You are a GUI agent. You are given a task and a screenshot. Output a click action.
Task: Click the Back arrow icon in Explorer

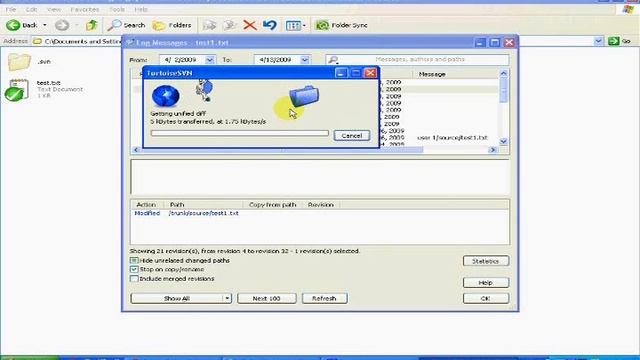[x=13, y=25]
